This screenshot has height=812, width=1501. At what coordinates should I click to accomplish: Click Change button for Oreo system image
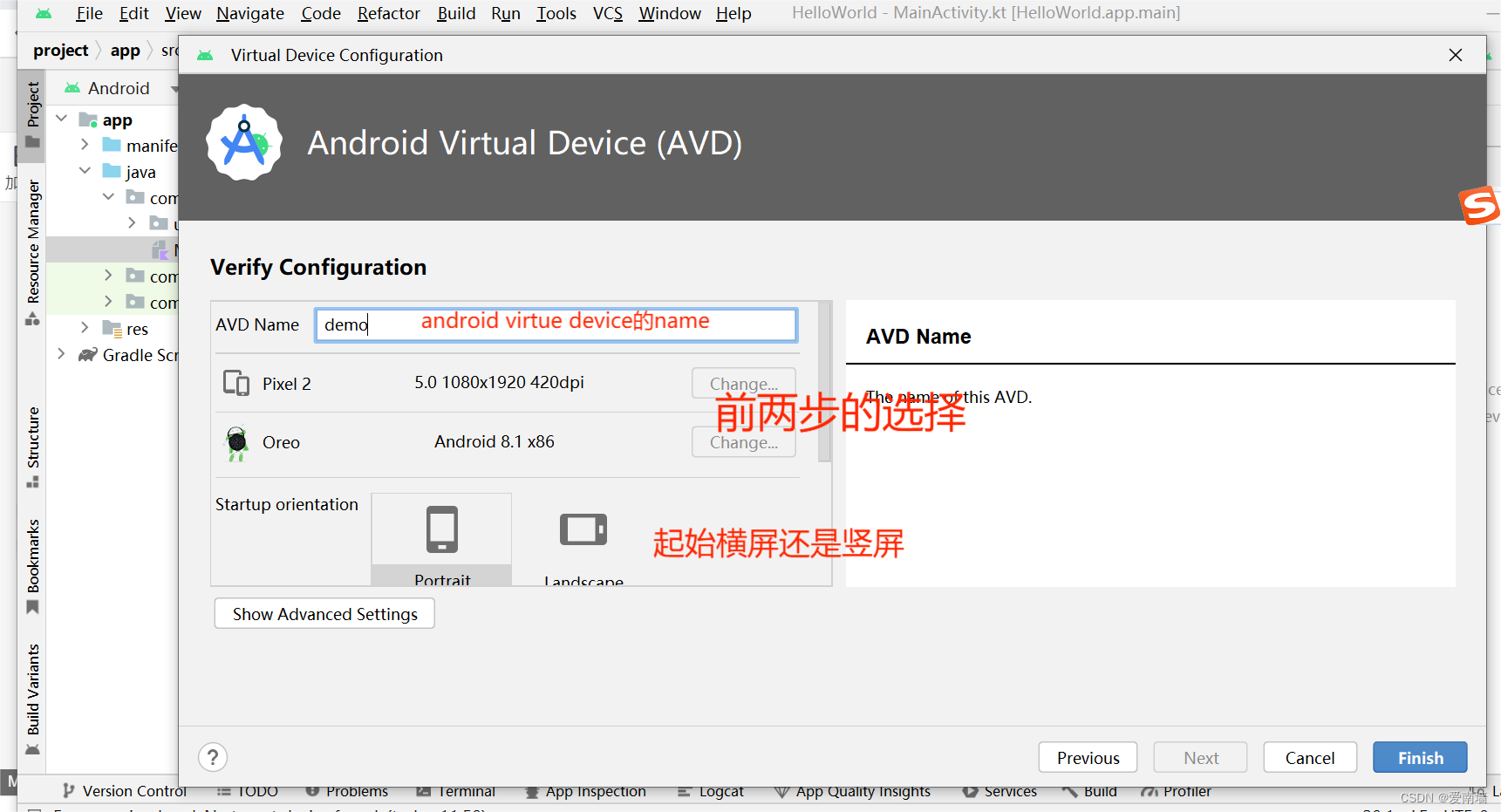[744, 442]
